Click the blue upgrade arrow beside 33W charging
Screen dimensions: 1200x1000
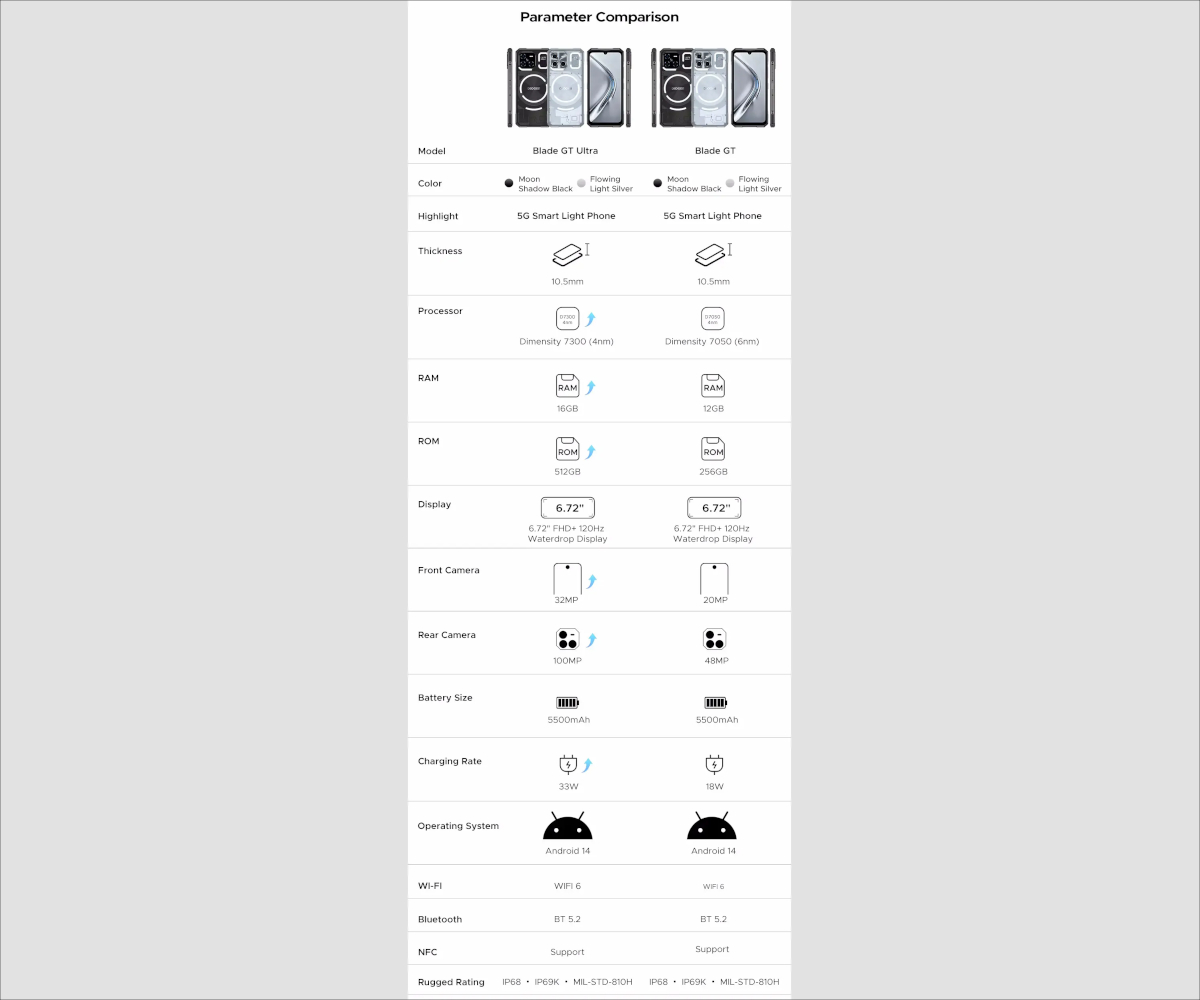(x=588, y=765)
